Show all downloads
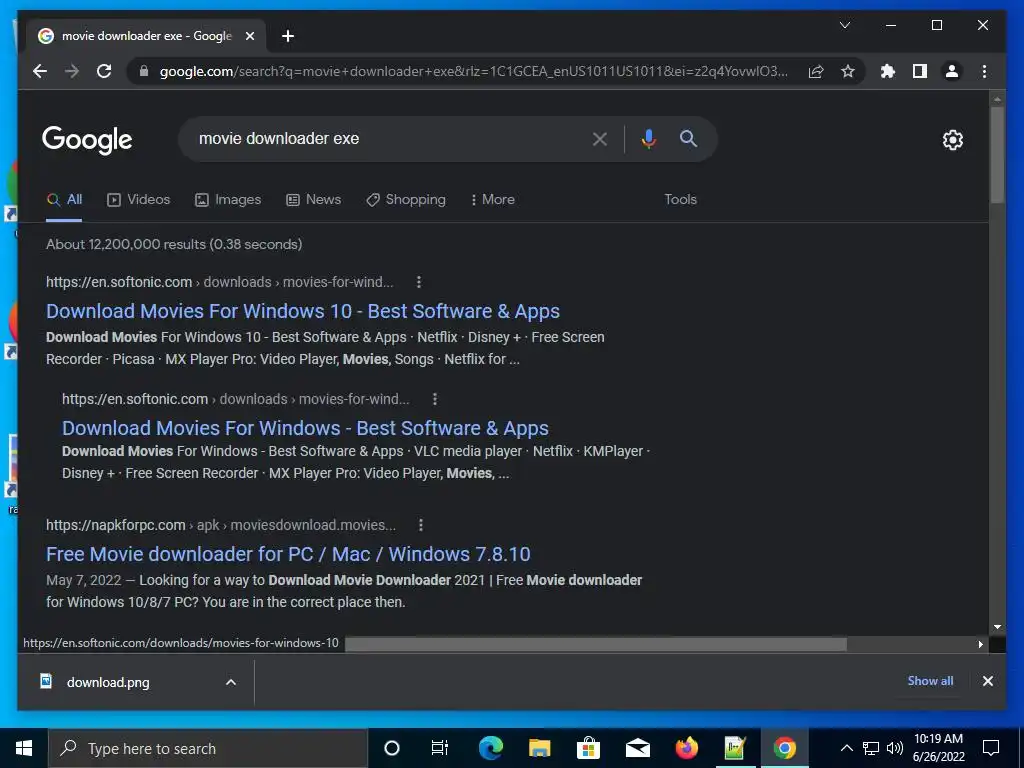 tap(930, 681)
